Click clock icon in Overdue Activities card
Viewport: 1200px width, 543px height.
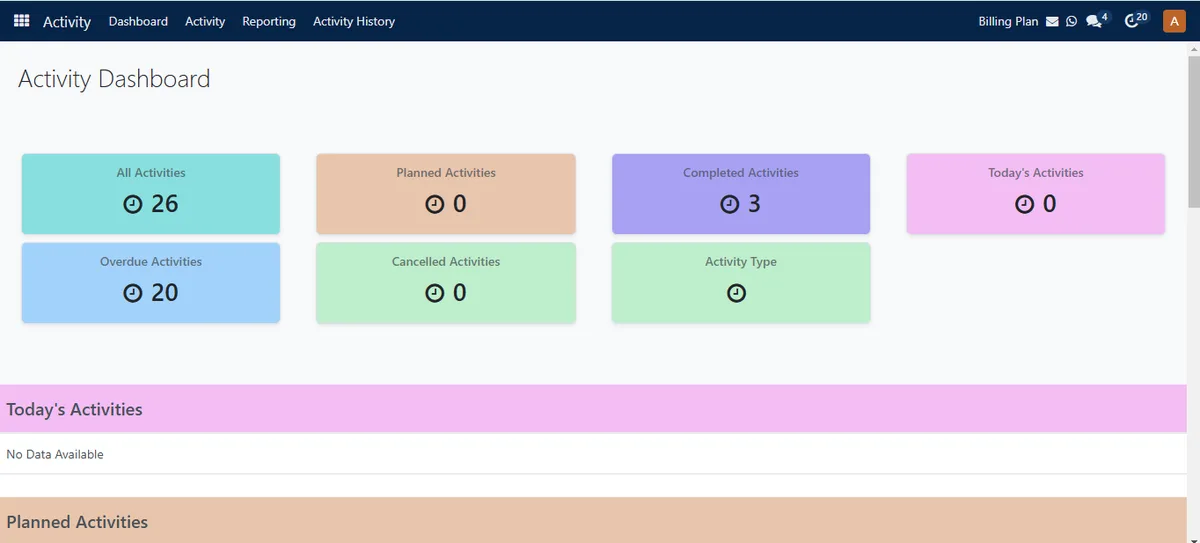(133, 293)
